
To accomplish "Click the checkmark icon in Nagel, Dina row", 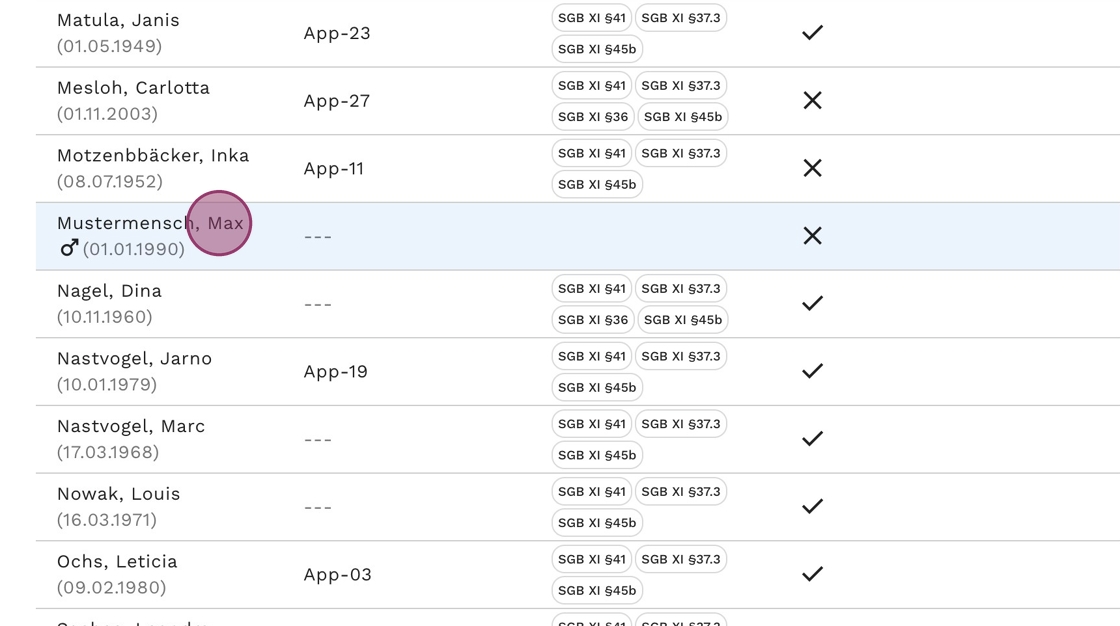I will point(812,303).
